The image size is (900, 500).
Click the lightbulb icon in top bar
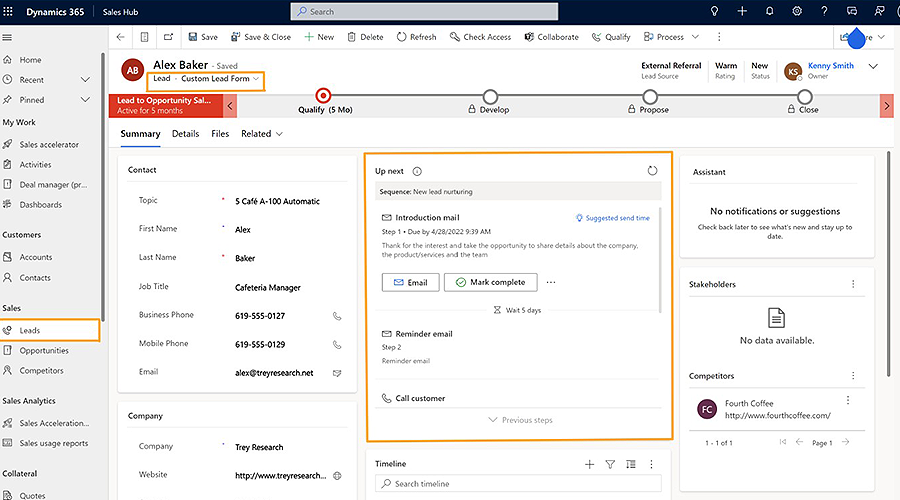[714, 11]
